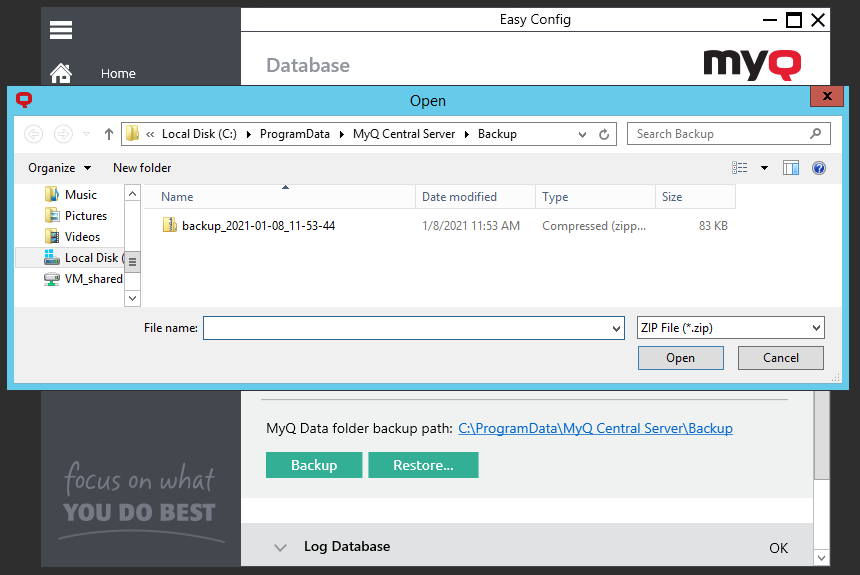Click the Home house icon
Viewport: 860px width, 575px height.
61,73
